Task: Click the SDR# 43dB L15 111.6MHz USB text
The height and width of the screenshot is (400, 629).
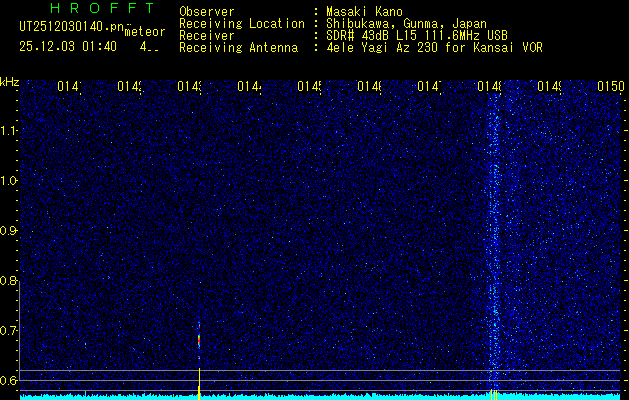Action: pyautogui.click(x=417, y=36)
